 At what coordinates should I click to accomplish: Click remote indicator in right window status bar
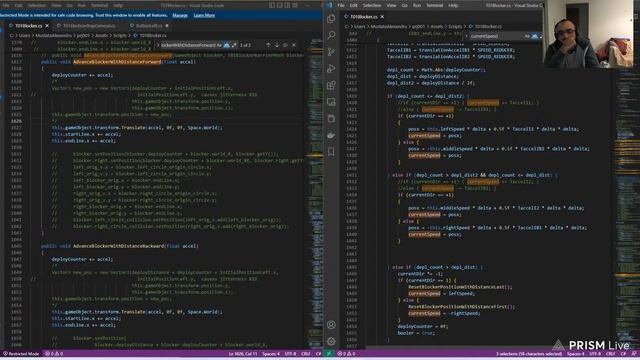tap(329, 353)
